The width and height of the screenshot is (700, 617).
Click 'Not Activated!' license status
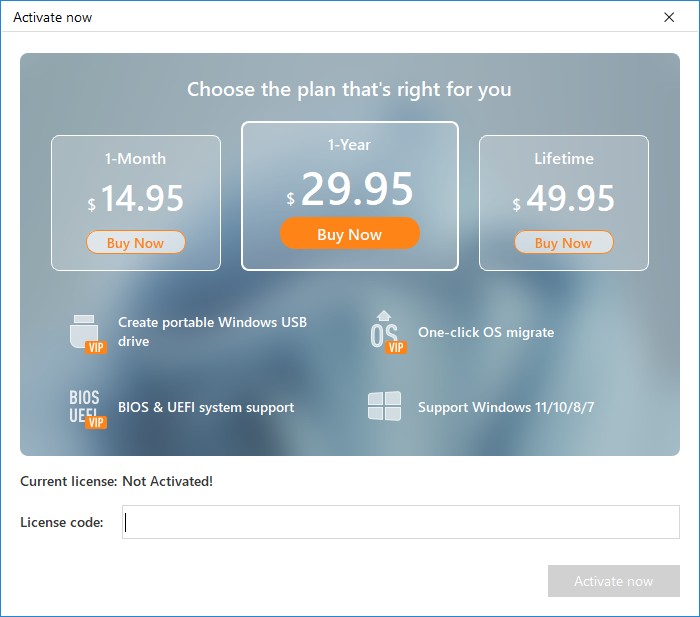[x=167, y=481]
